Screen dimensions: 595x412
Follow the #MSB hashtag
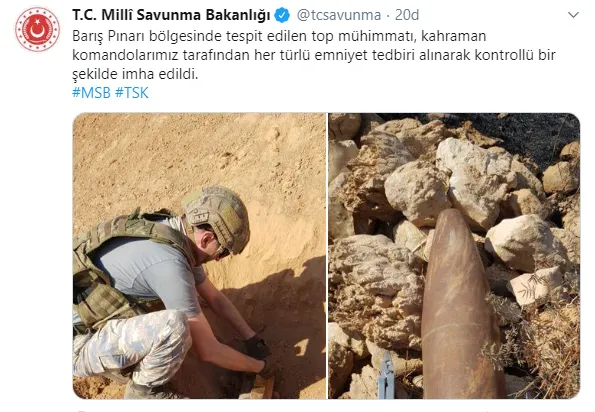coord(91,93)
